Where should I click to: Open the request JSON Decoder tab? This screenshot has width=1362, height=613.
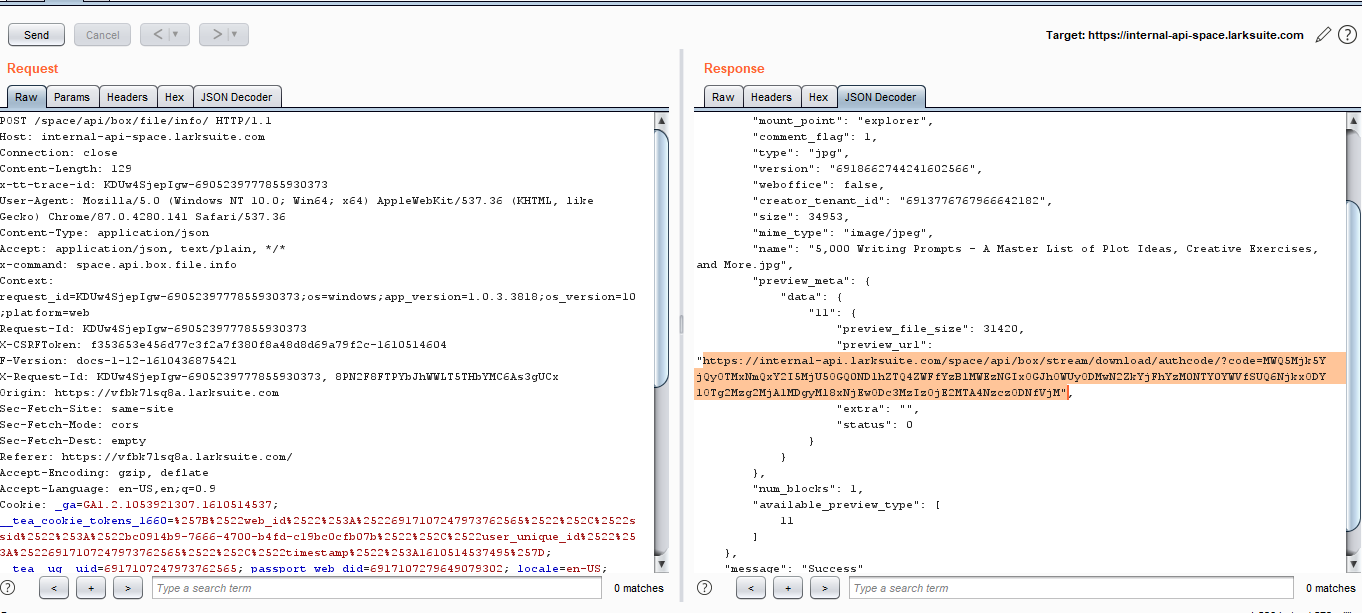pyautogui.click(x=237, y=97)
